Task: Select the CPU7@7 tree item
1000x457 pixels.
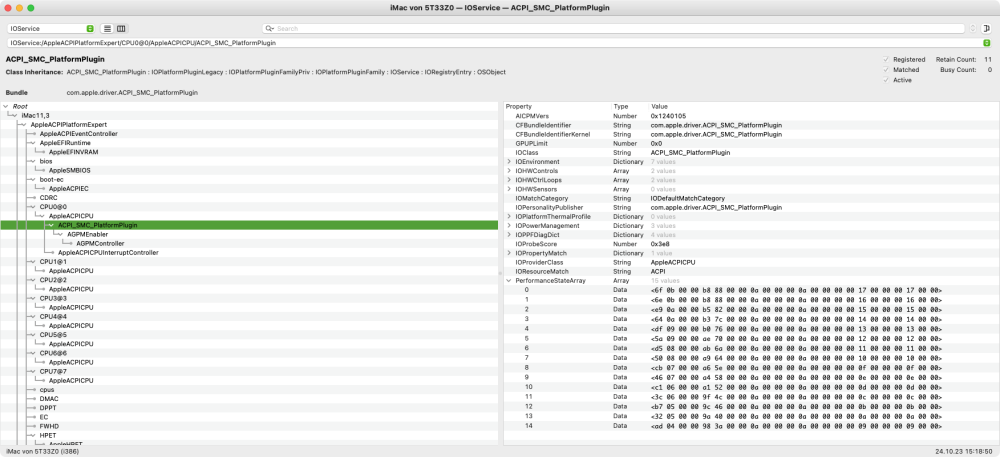Action: pyautogui.click(x=53, y=372)
